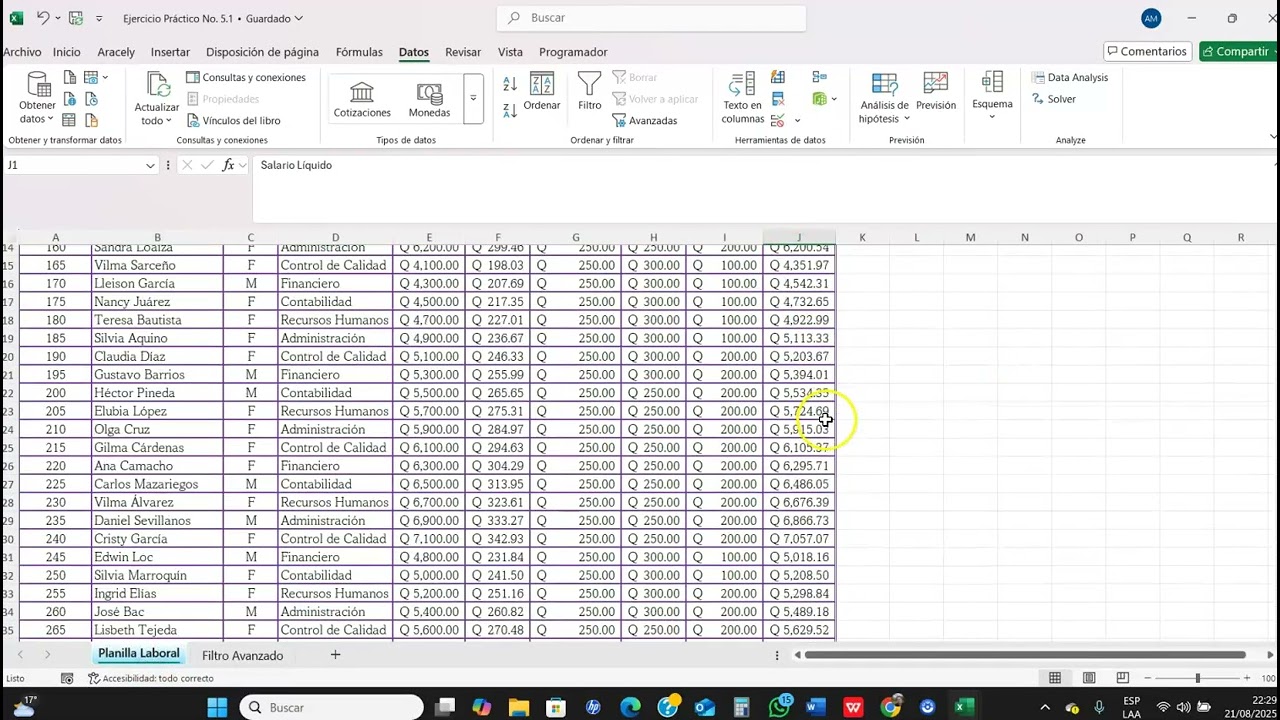Open the Archivo menu
This screenshot has height=720, width=1280.
tap(22, 52)
